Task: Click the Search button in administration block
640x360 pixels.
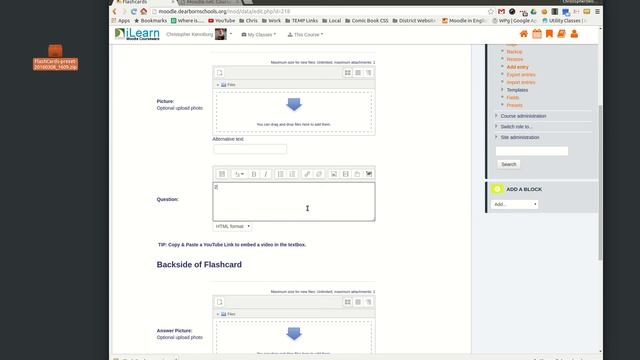Action: point(509,164)
